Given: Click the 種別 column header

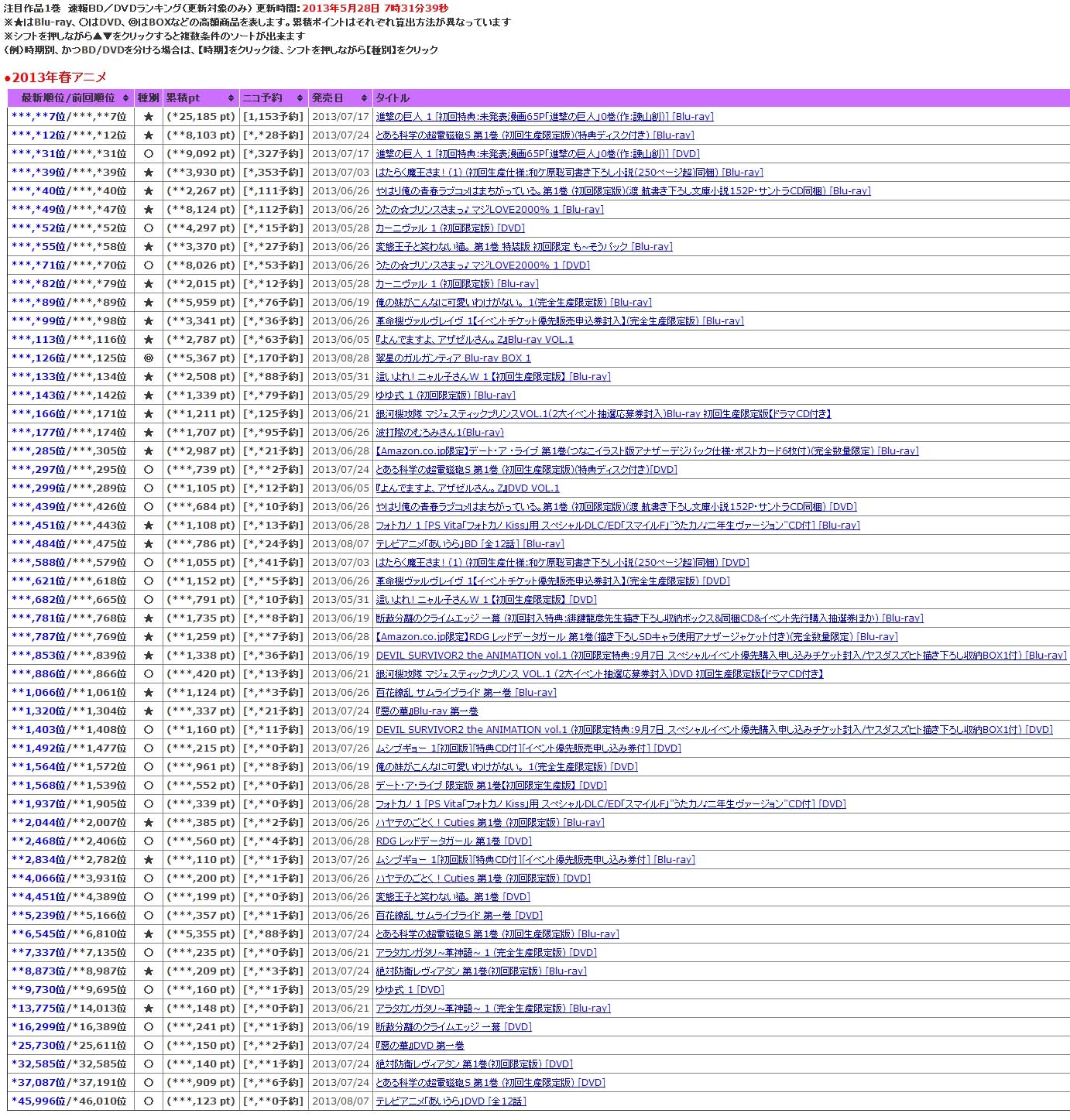Looking at the screenshot, I should 148,98.
